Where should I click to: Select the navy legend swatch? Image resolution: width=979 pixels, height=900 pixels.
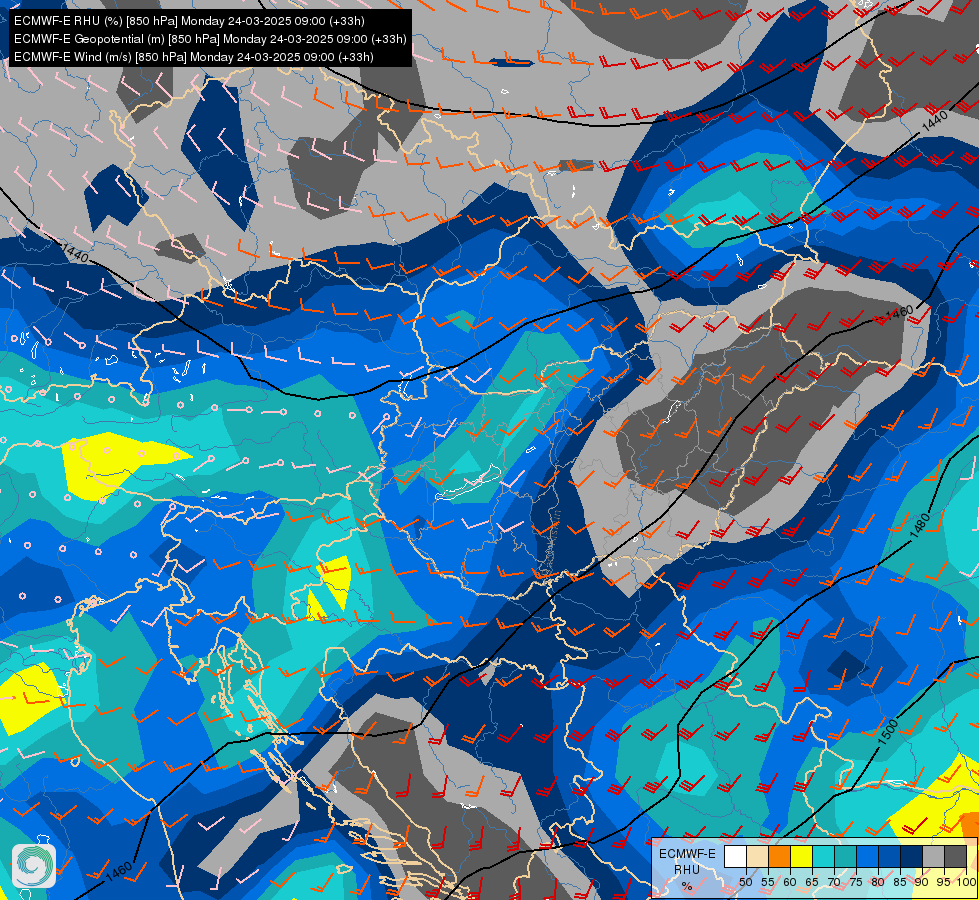click(x=912, y=856)
